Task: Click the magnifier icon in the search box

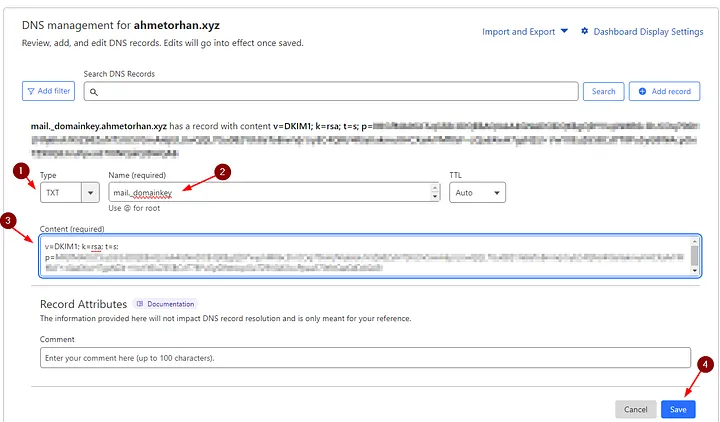Action: [93, 92]
